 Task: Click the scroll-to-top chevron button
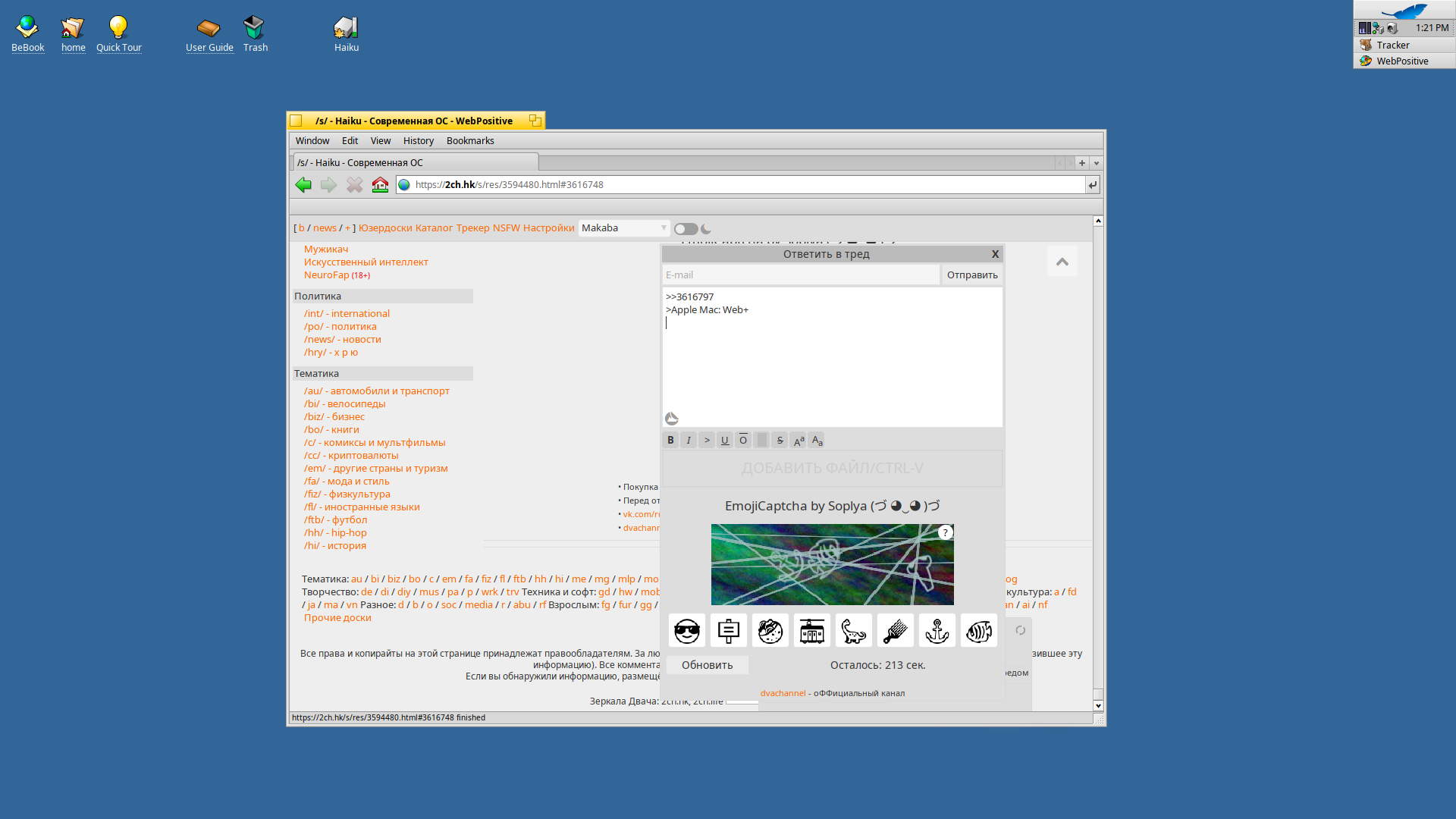click(x=1062, y=262)
